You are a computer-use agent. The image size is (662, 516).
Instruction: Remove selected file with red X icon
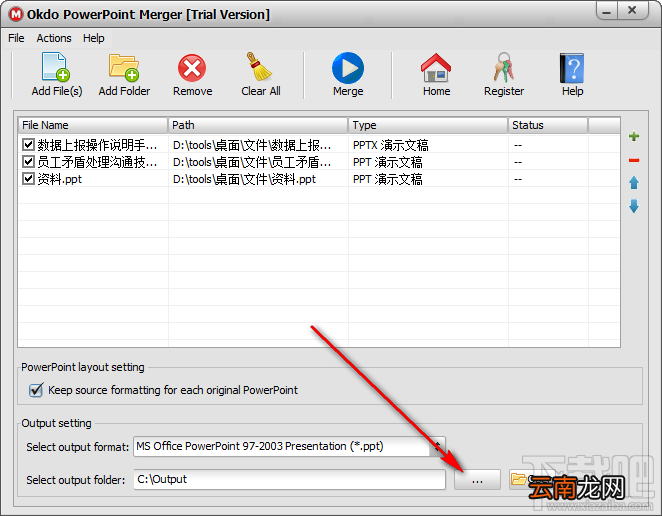[192, 68]
